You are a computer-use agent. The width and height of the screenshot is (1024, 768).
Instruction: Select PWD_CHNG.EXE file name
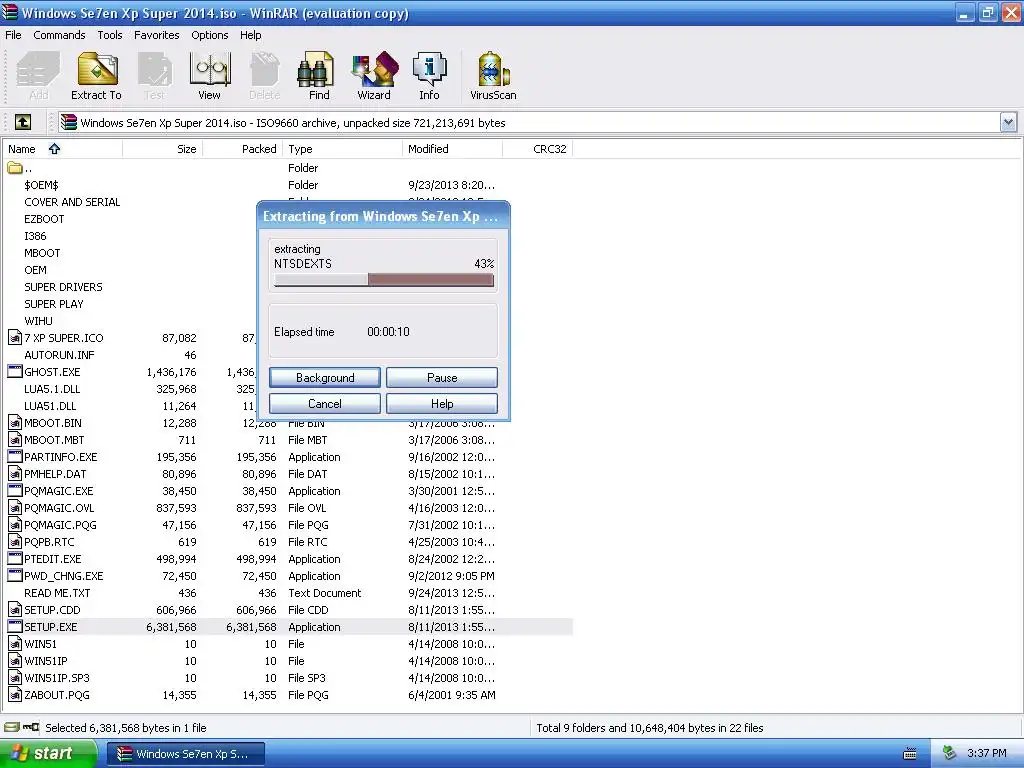(63, 575)
